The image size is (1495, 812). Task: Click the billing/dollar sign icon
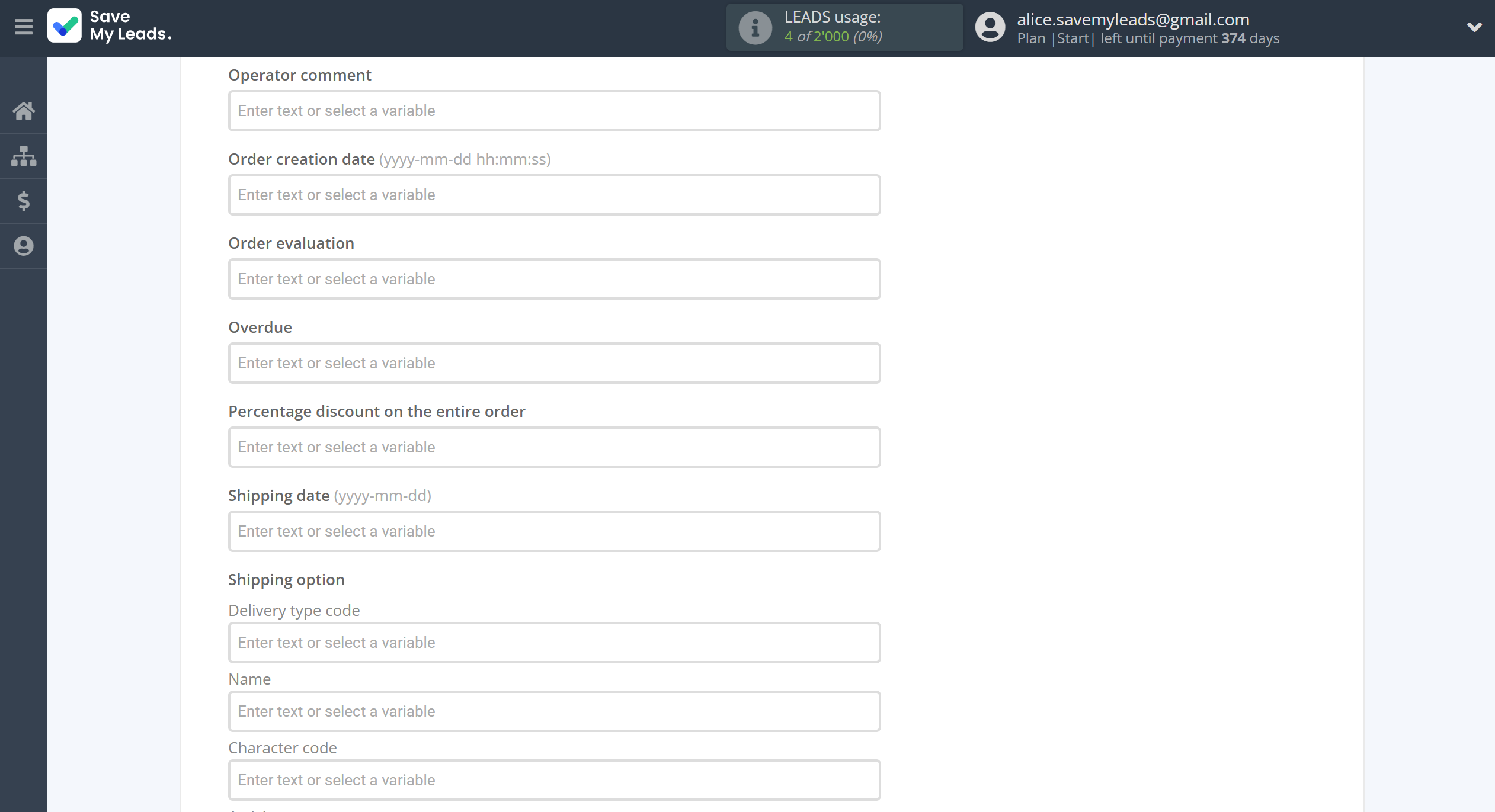tap(24, 200)
